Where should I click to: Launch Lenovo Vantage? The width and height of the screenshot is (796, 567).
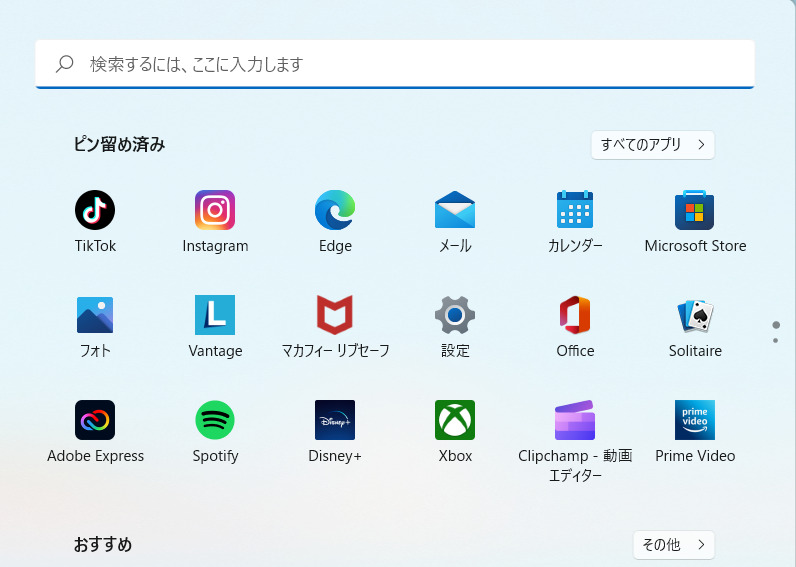(x=215, y=315)
